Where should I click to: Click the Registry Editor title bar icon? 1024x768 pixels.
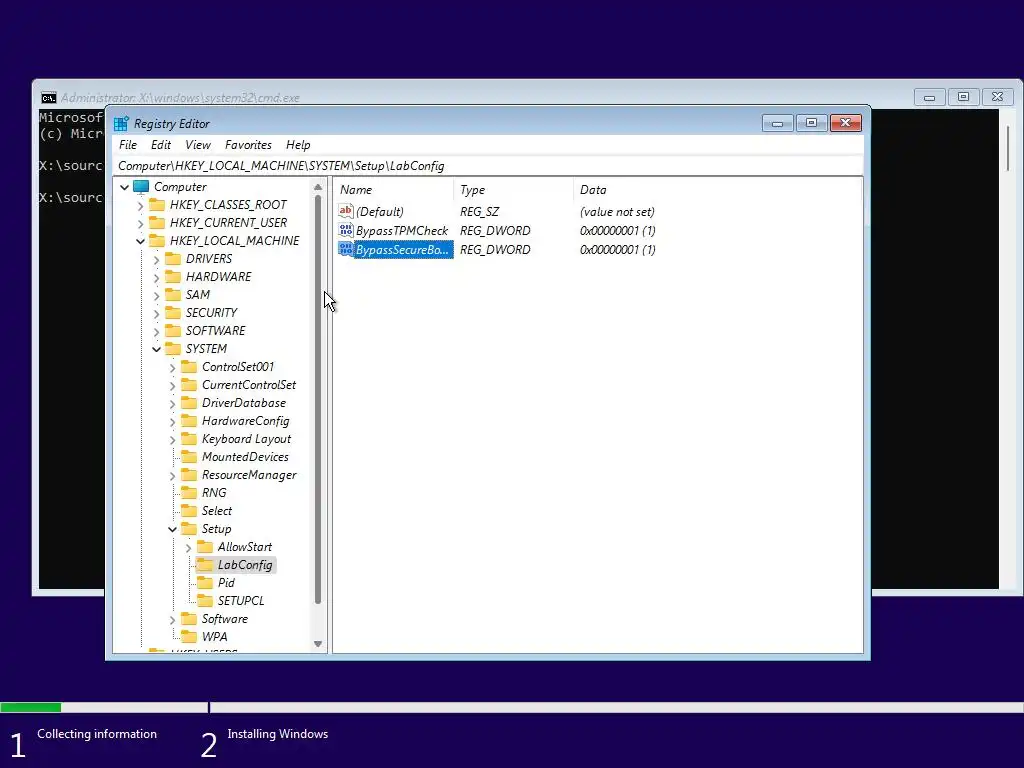point(121,123)
